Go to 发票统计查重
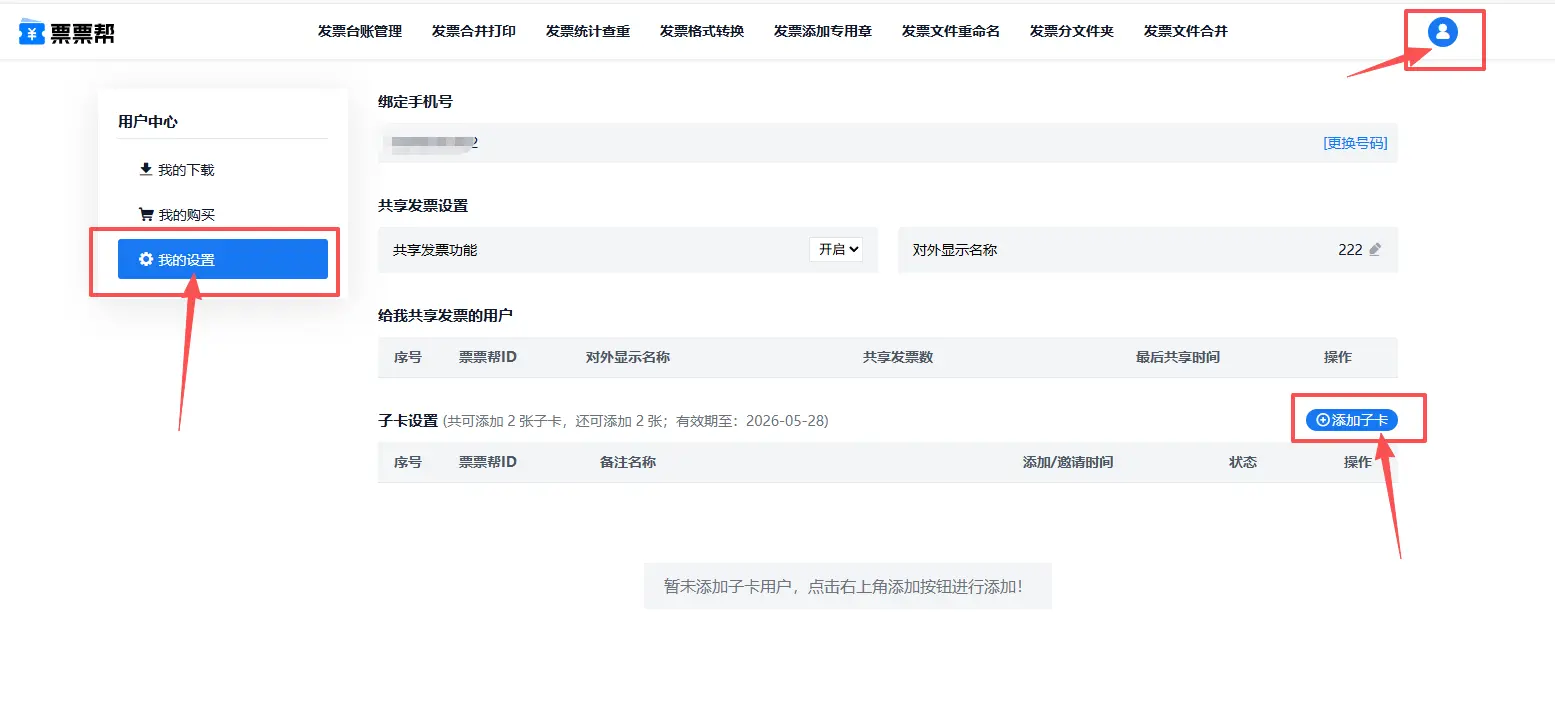The width and height of the screenshot is (1555, 701). click(587, 32)
